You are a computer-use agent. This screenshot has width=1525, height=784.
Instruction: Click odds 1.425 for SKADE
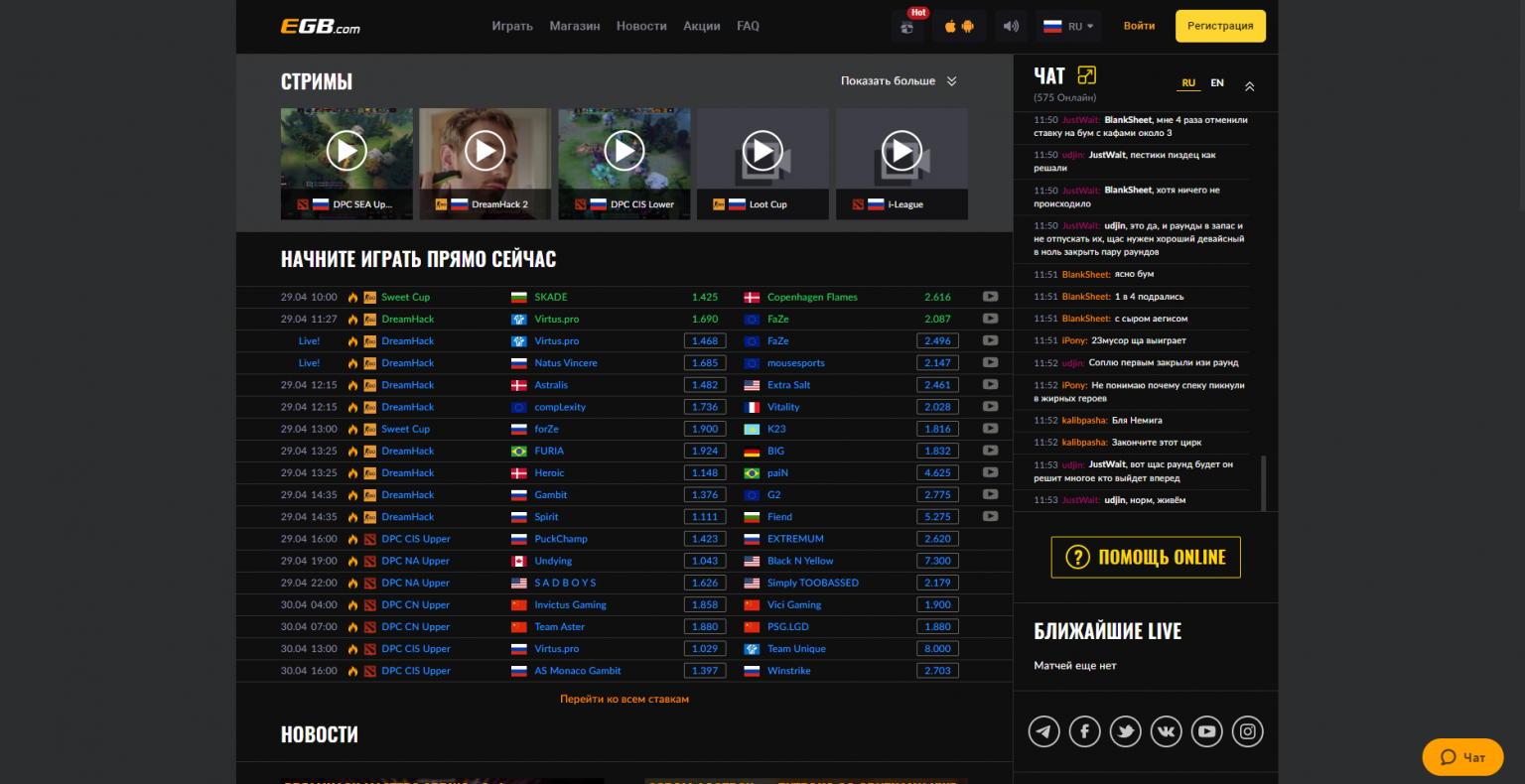point(705,297)
